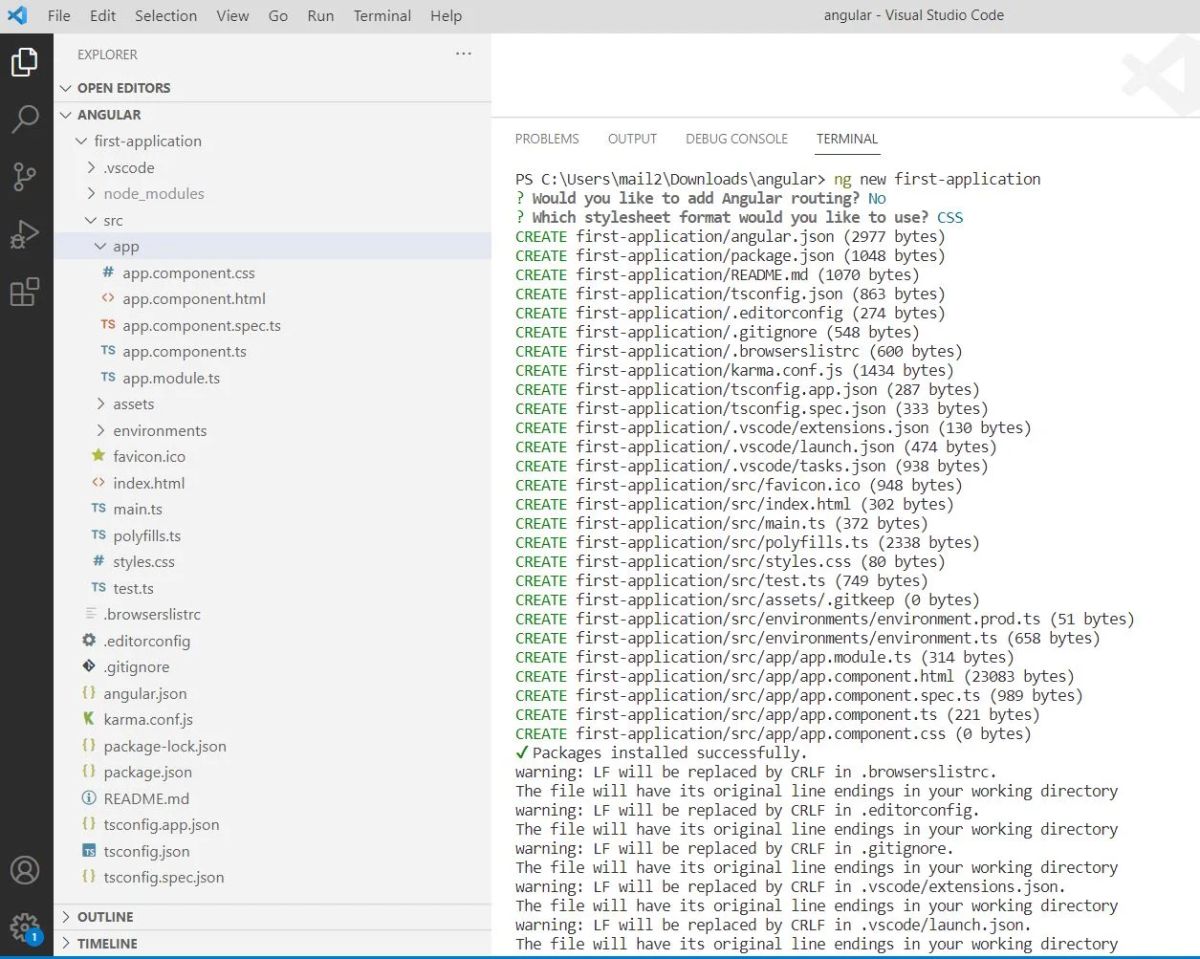This screenshot has width=1200, height=959.
Task: Click the hash icon of styles.css
Action: (x=98, y=561)
